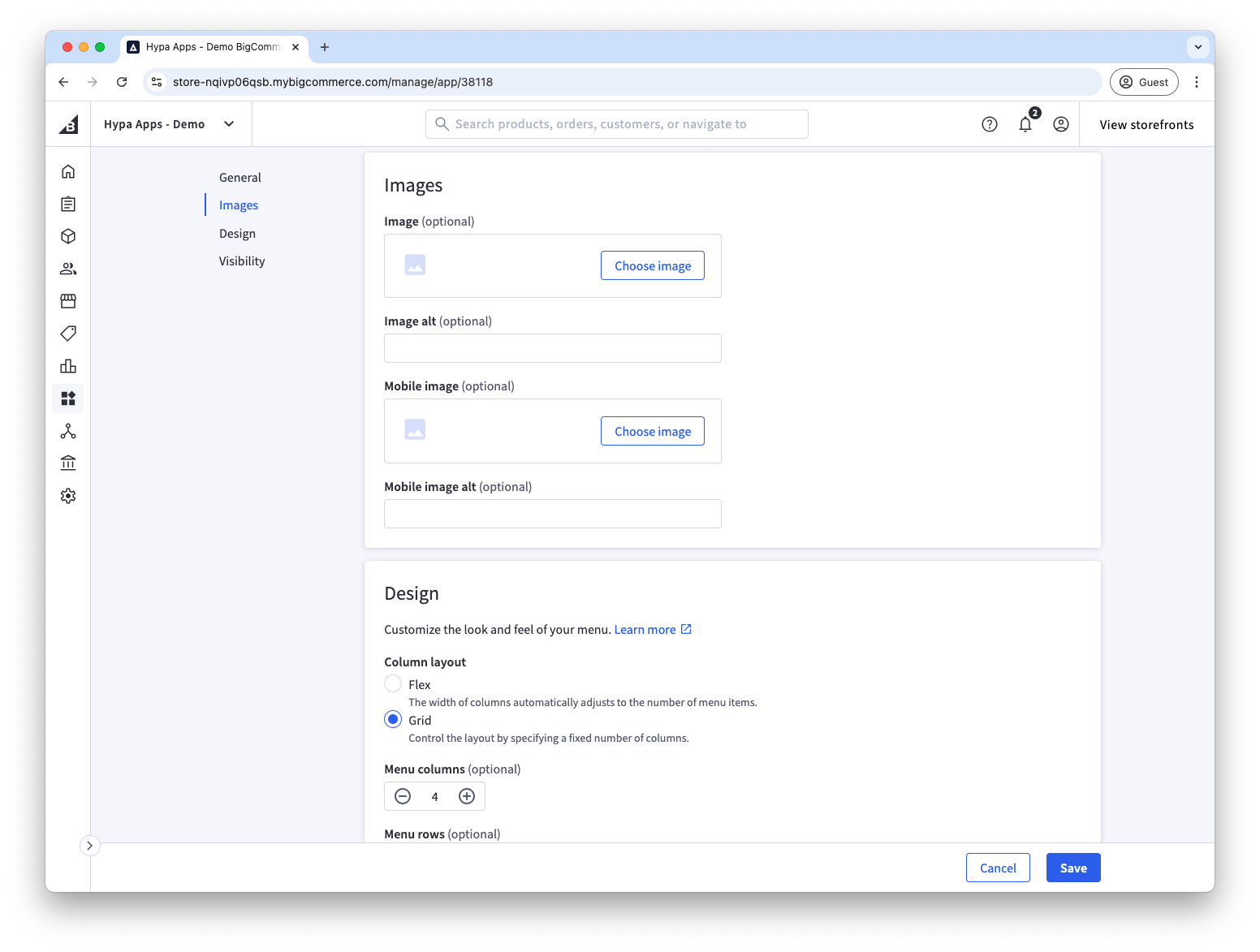Choose image for the Mobile image field
The width and height of the screenshot is (1260, 952).
pos(653,431)
